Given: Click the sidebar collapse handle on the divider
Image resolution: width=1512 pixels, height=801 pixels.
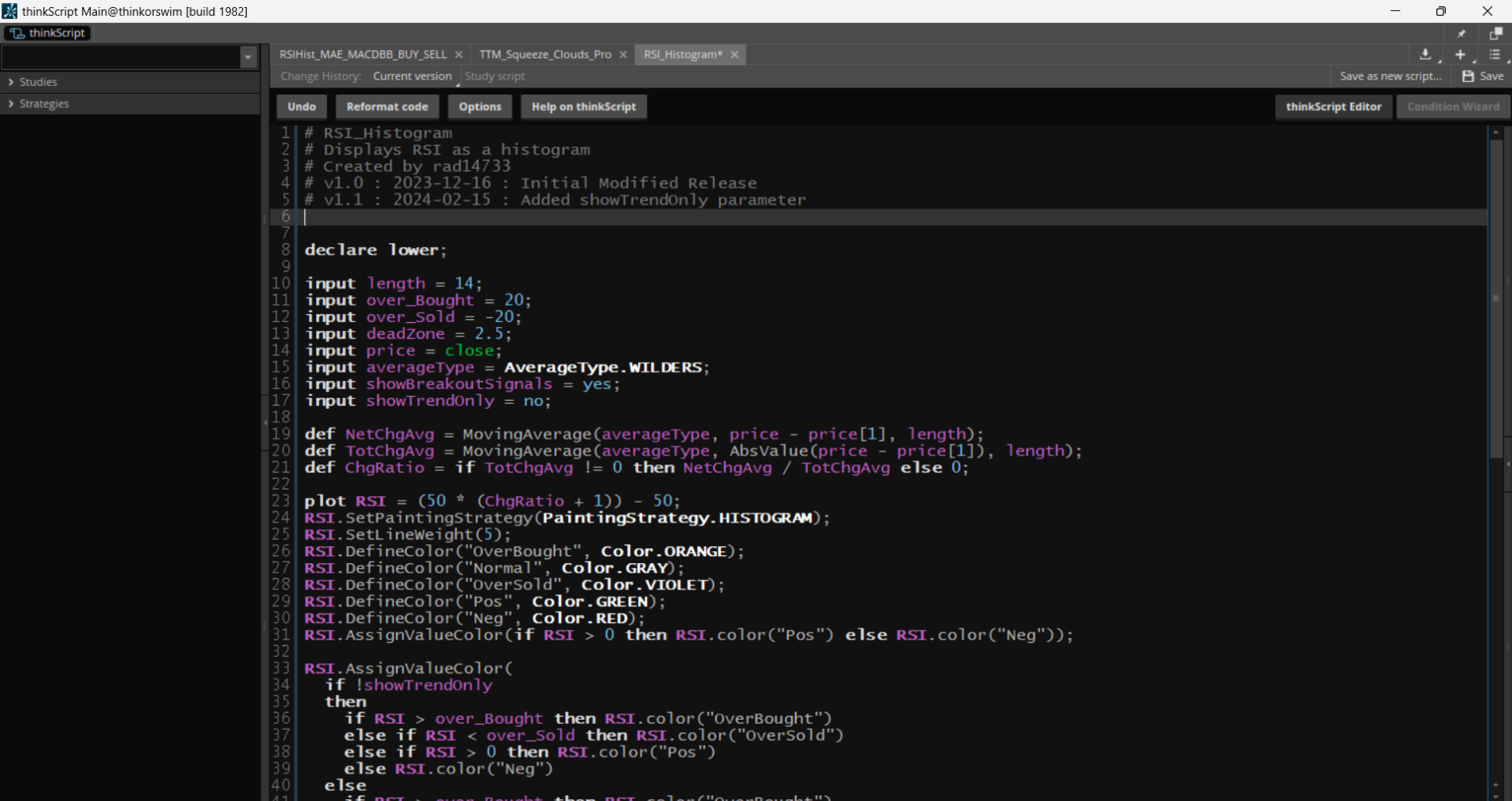Looking at the screenshot, I should point(265,422).
